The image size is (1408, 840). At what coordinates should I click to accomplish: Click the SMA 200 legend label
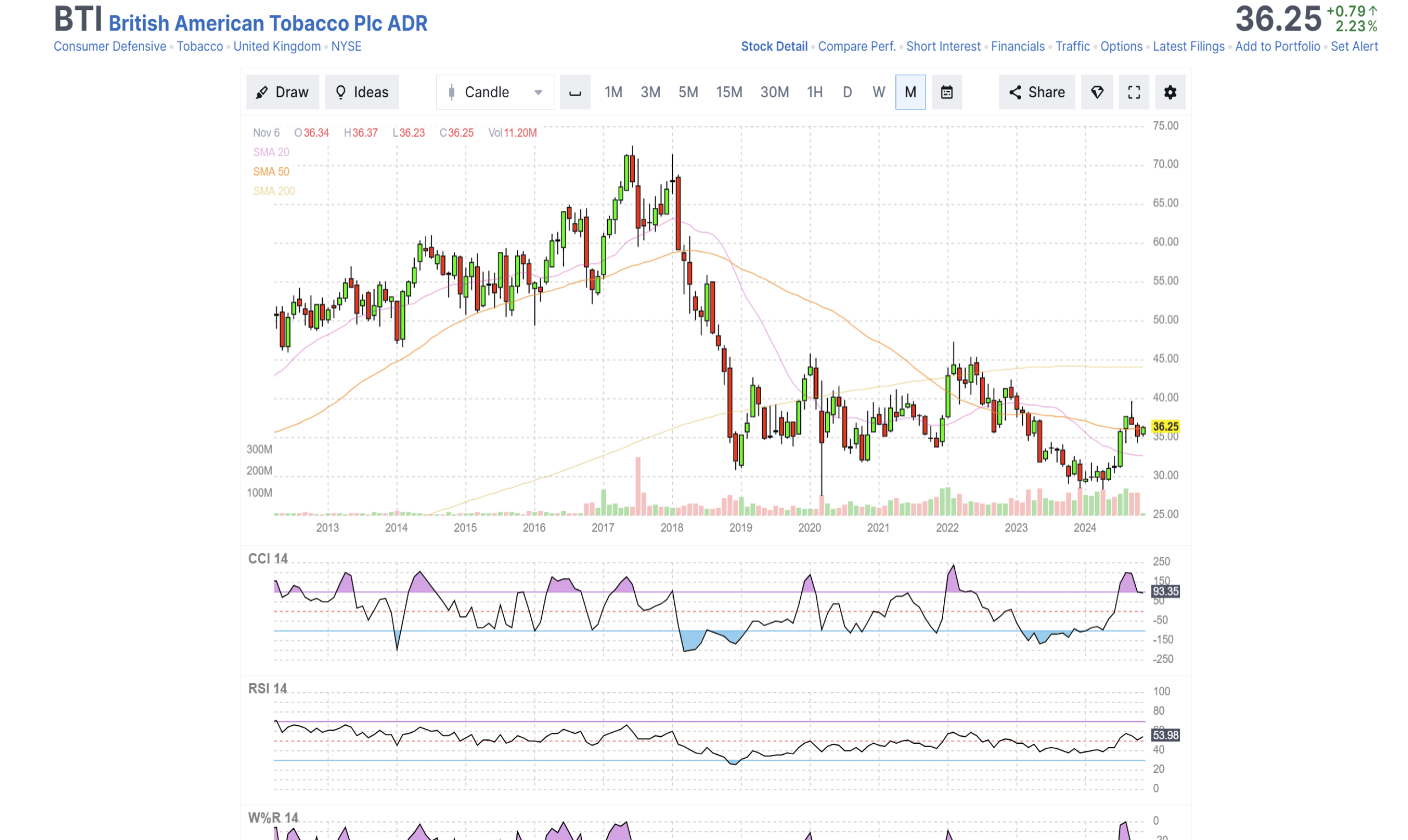273,191
